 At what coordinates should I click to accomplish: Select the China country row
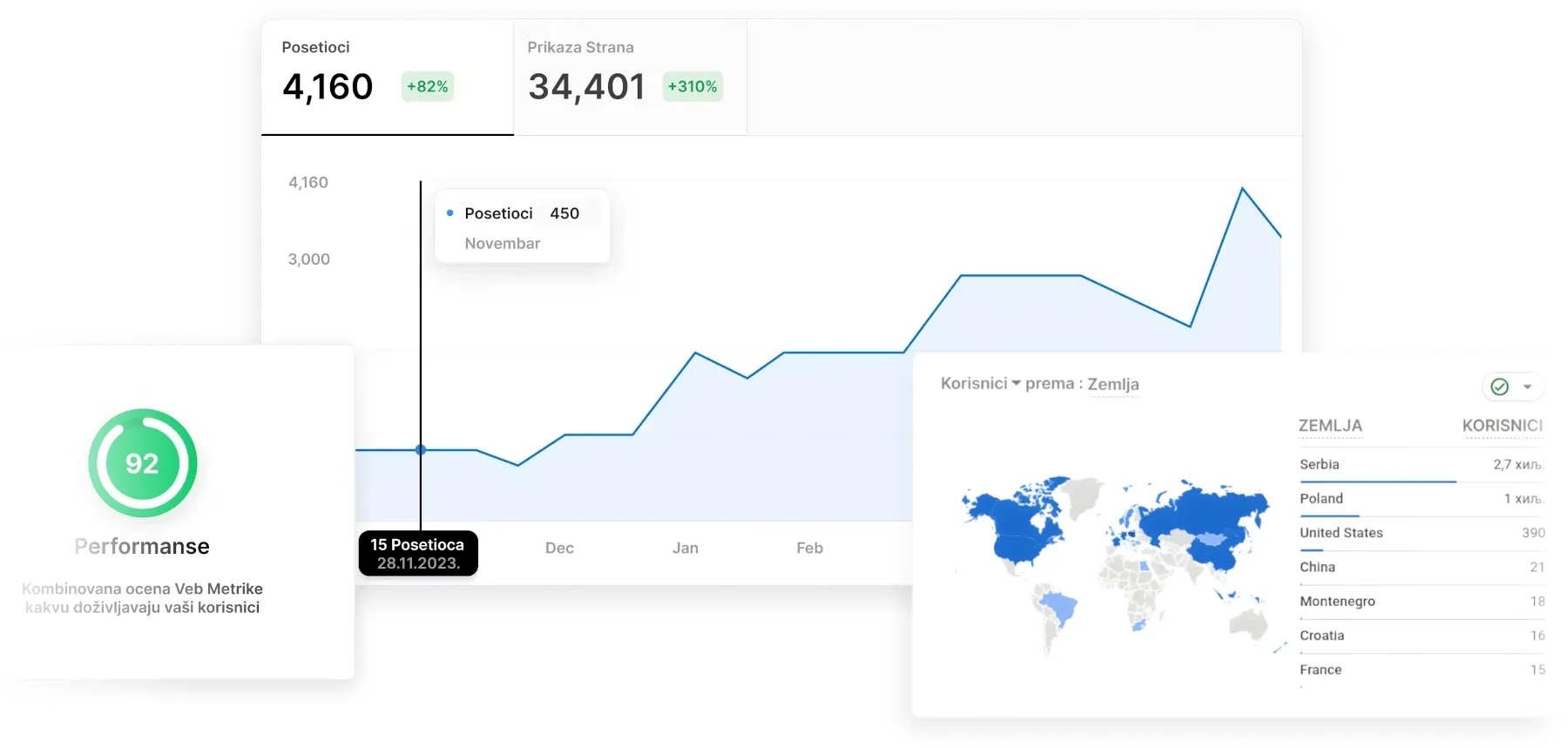1422,567
